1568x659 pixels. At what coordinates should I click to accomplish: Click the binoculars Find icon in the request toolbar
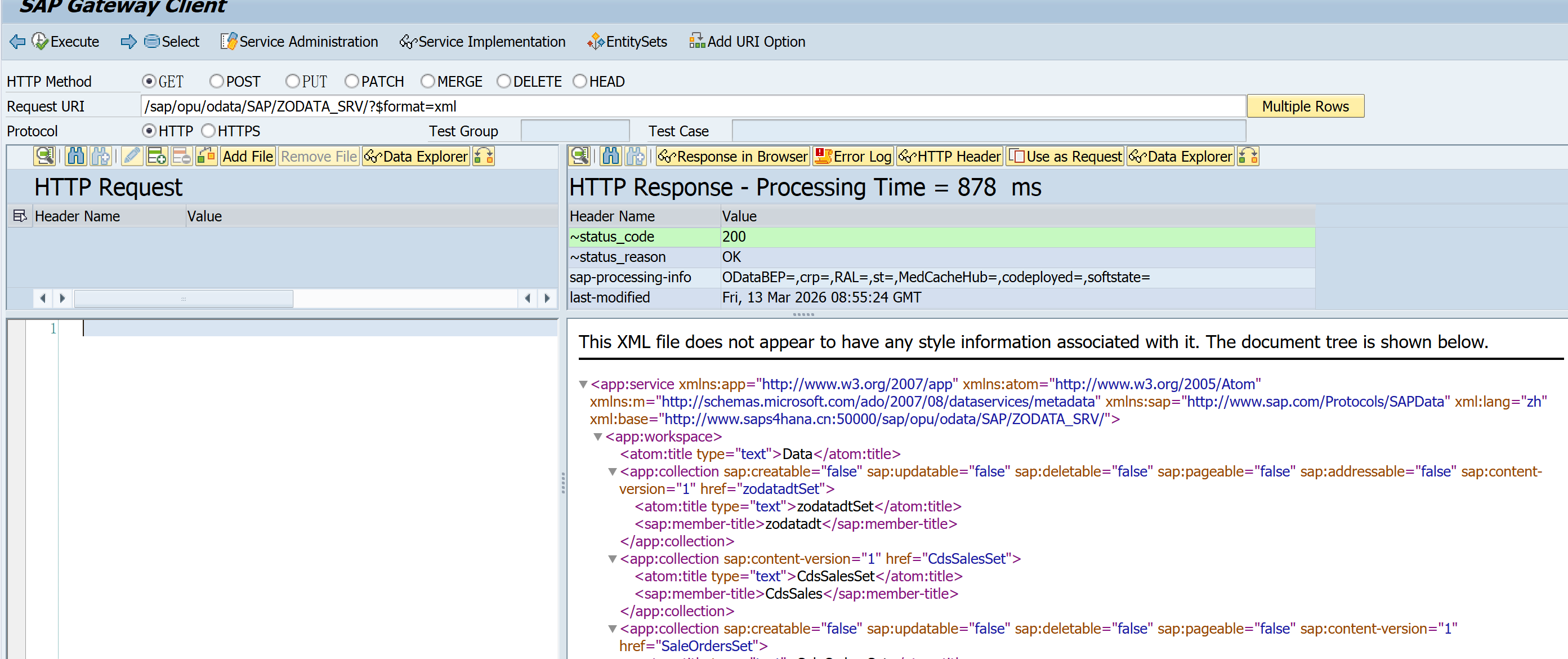[x=75, y=157]
